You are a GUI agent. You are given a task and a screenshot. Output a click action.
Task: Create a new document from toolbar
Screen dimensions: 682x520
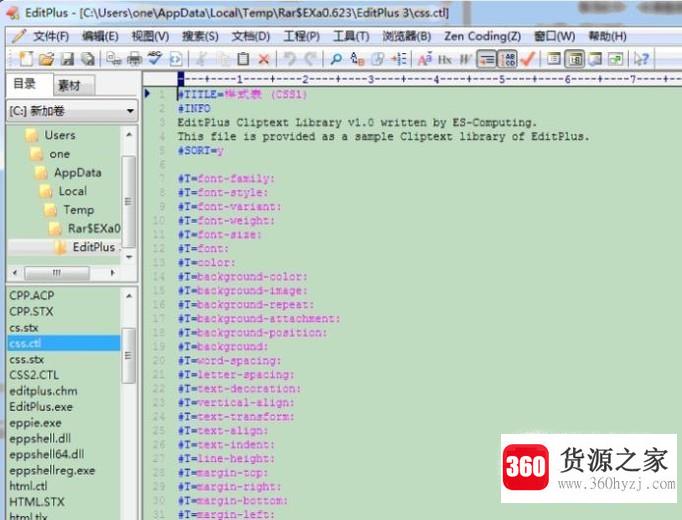[x=25, y=59]
